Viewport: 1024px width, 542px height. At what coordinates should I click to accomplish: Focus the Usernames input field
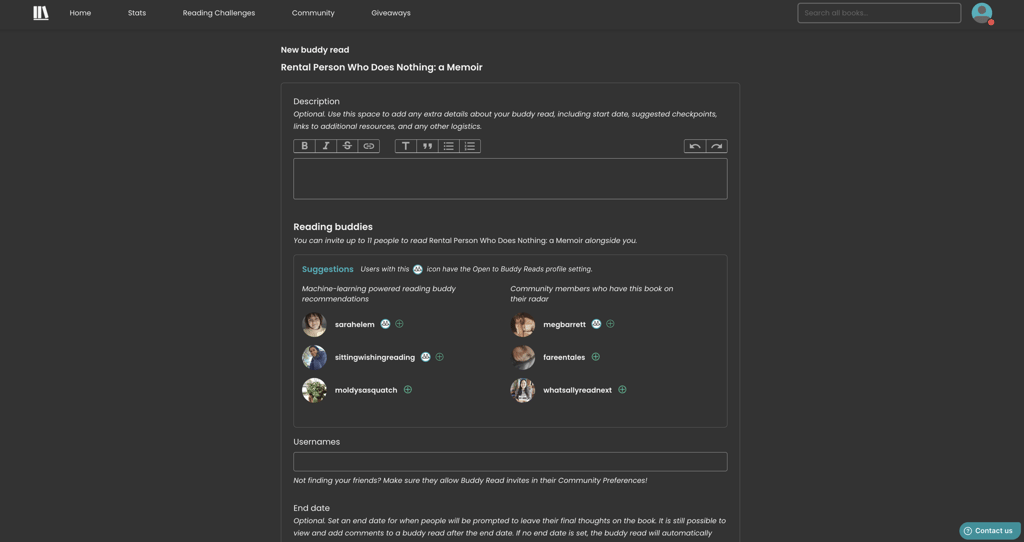pyautogui.click(x=510, y=462)
